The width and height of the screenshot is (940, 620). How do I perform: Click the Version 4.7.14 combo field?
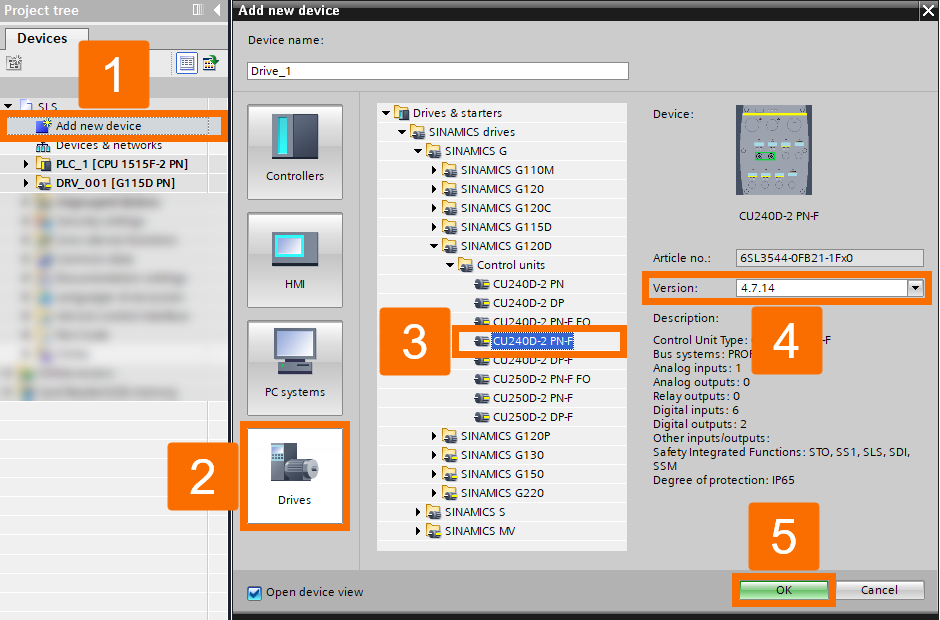point(822,288)
